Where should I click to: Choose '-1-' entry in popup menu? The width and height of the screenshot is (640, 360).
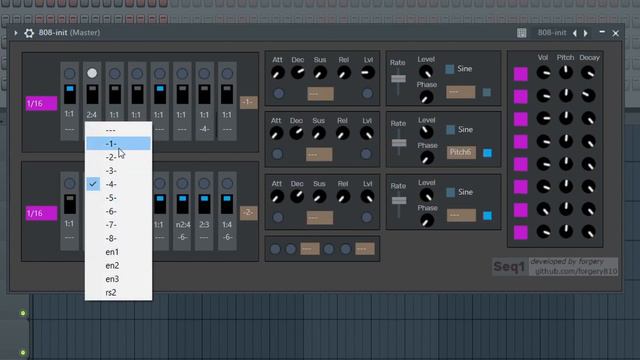(118, 144)
